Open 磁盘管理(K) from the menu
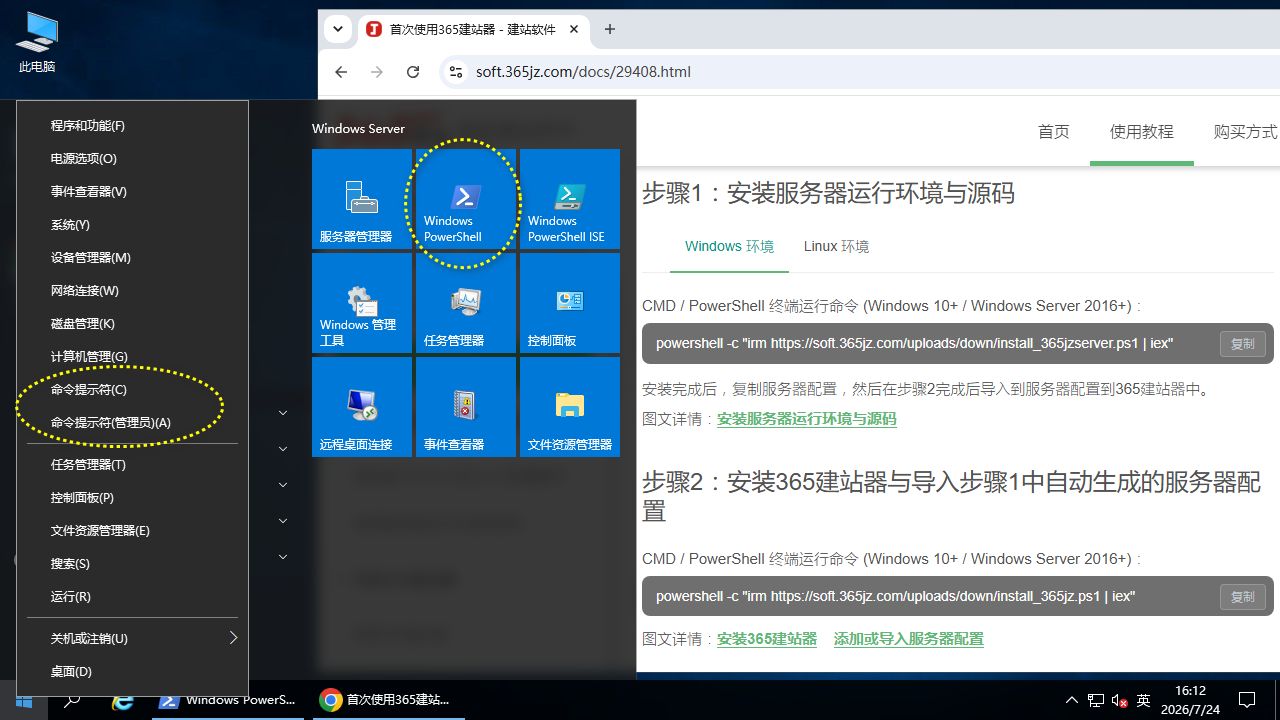 point(132,323)
